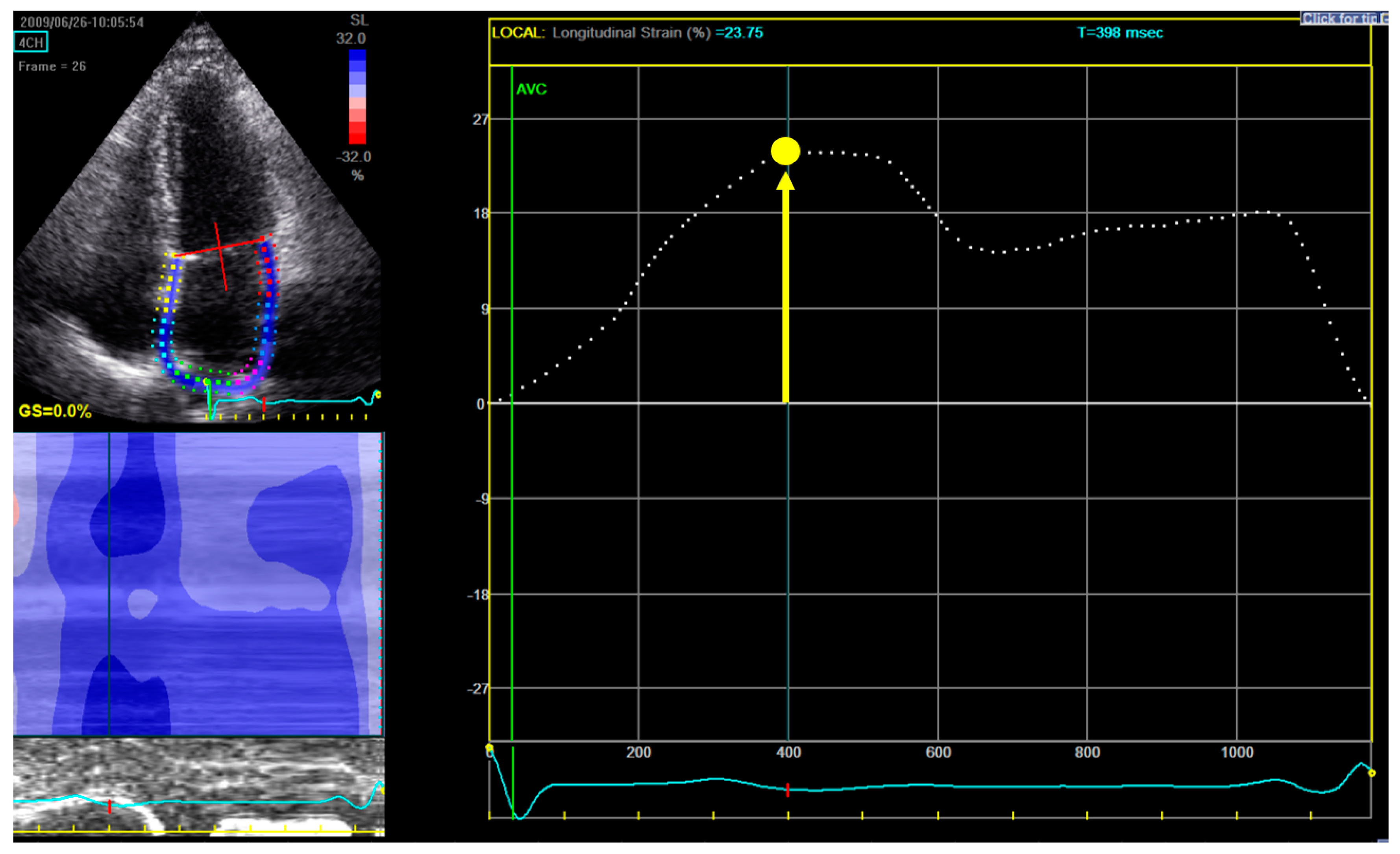
Task: Click the Frame = 26 indicator
Action: point(52,67)
